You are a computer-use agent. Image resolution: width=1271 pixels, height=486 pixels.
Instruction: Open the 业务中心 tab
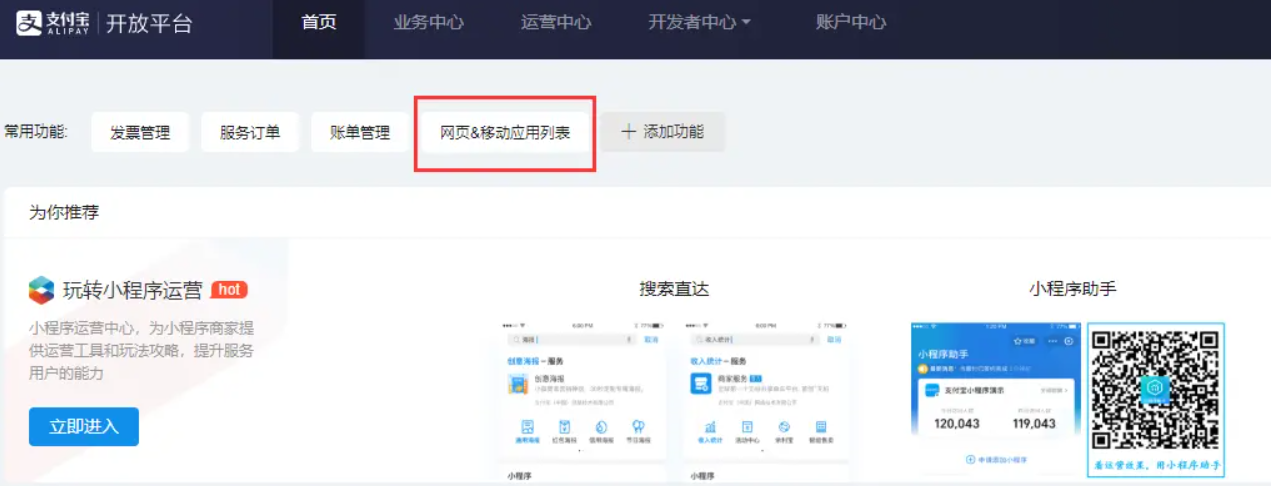429,22
